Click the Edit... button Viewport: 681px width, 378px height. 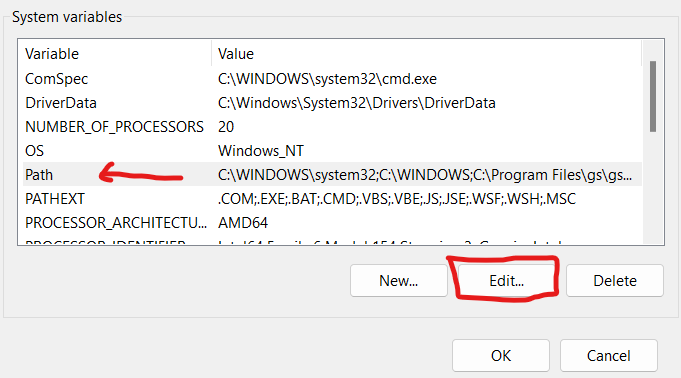coord(506,281)
